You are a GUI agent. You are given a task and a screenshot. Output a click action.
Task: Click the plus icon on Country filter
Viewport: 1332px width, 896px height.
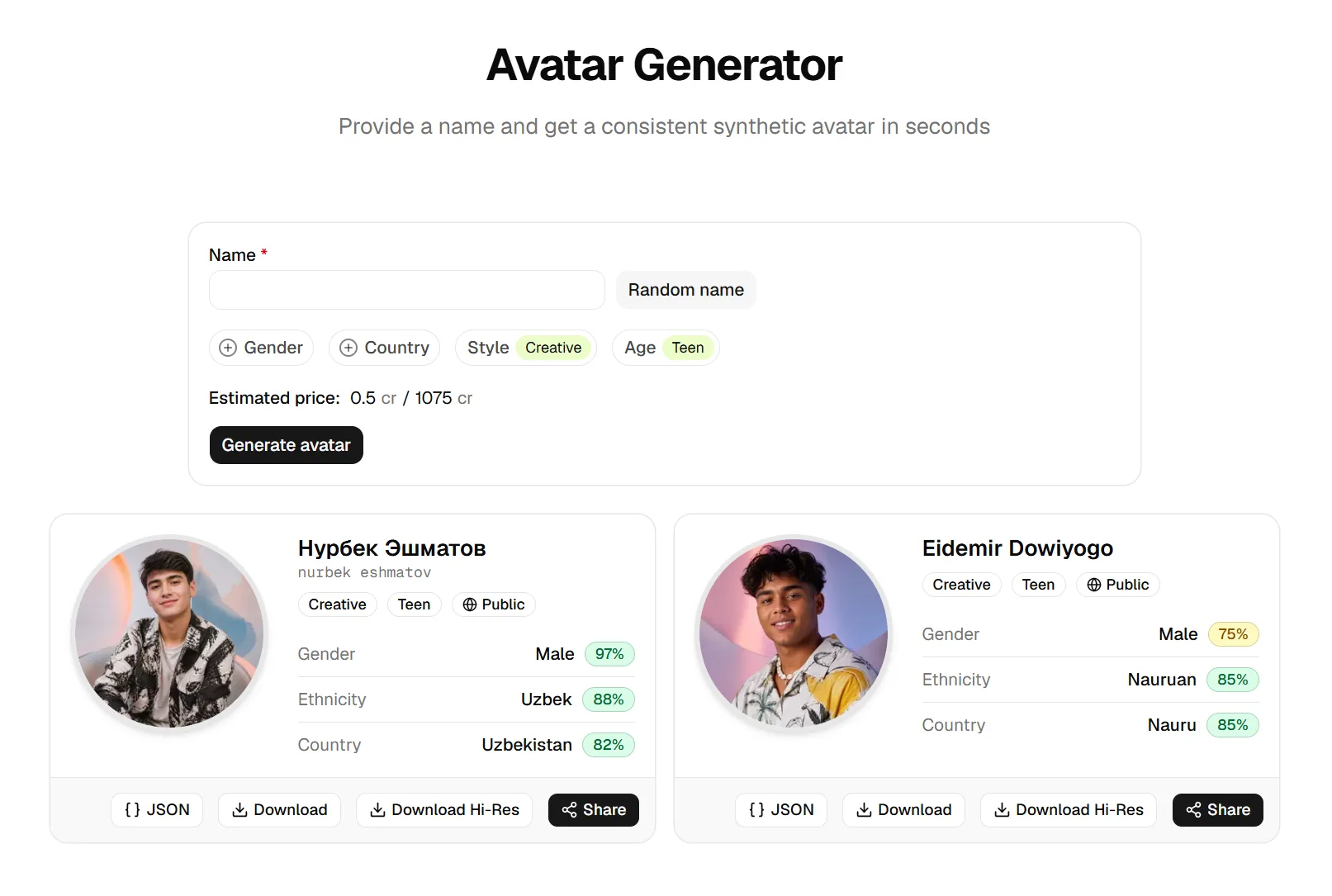click(348, 348)
